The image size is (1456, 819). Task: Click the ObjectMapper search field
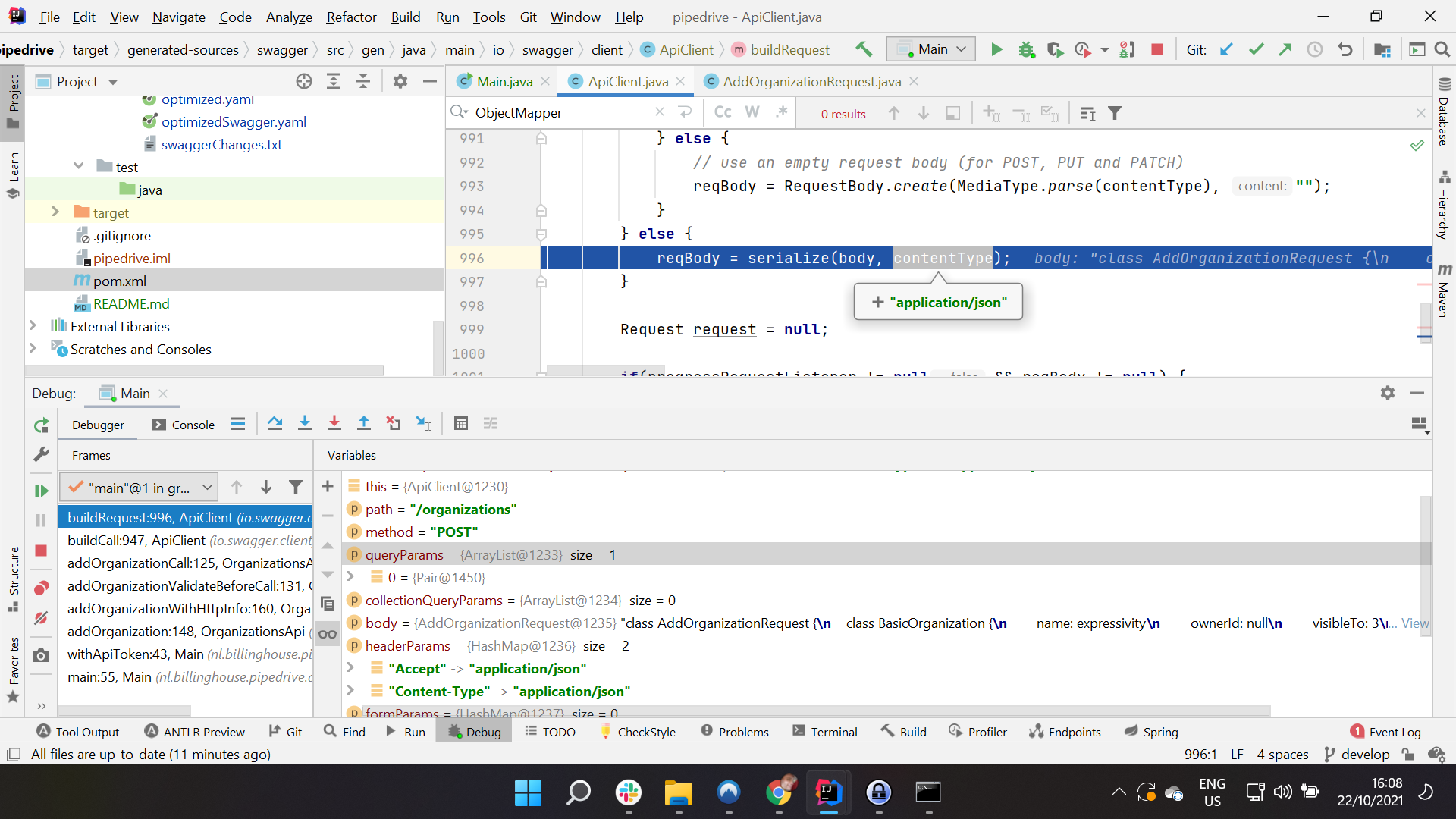point(561,112)
